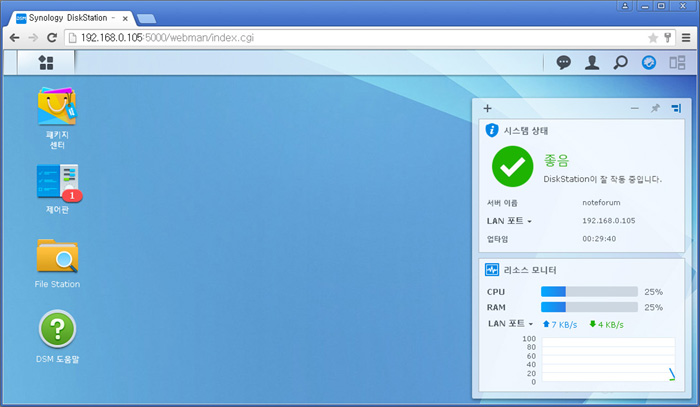Open Chrome menu hamburger button
Screen dimensions: 700x407
(686, 38)
